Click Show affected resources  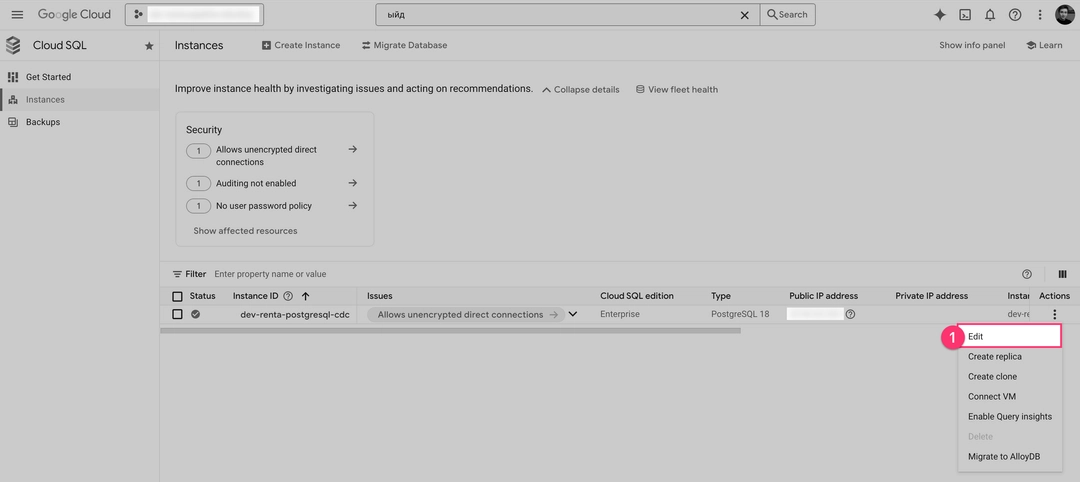click(245, 231)
